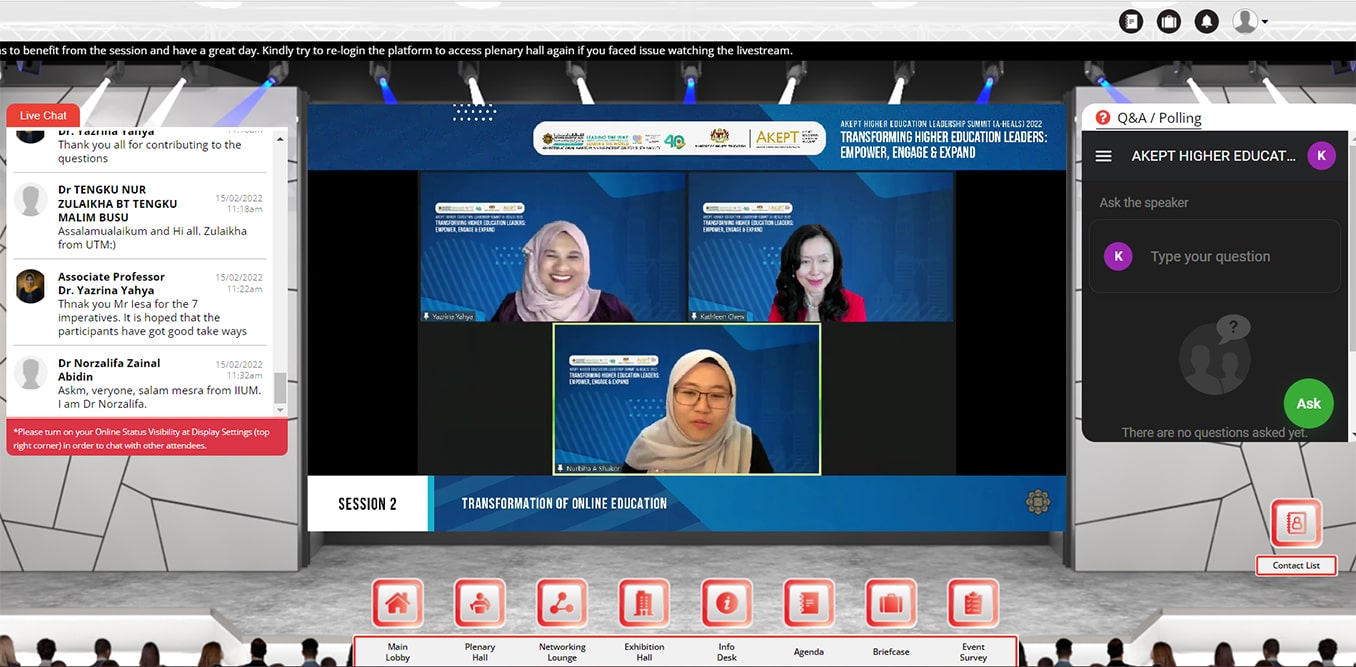Click Nurbiha A Shukor's video feed

tap(687, 399)
